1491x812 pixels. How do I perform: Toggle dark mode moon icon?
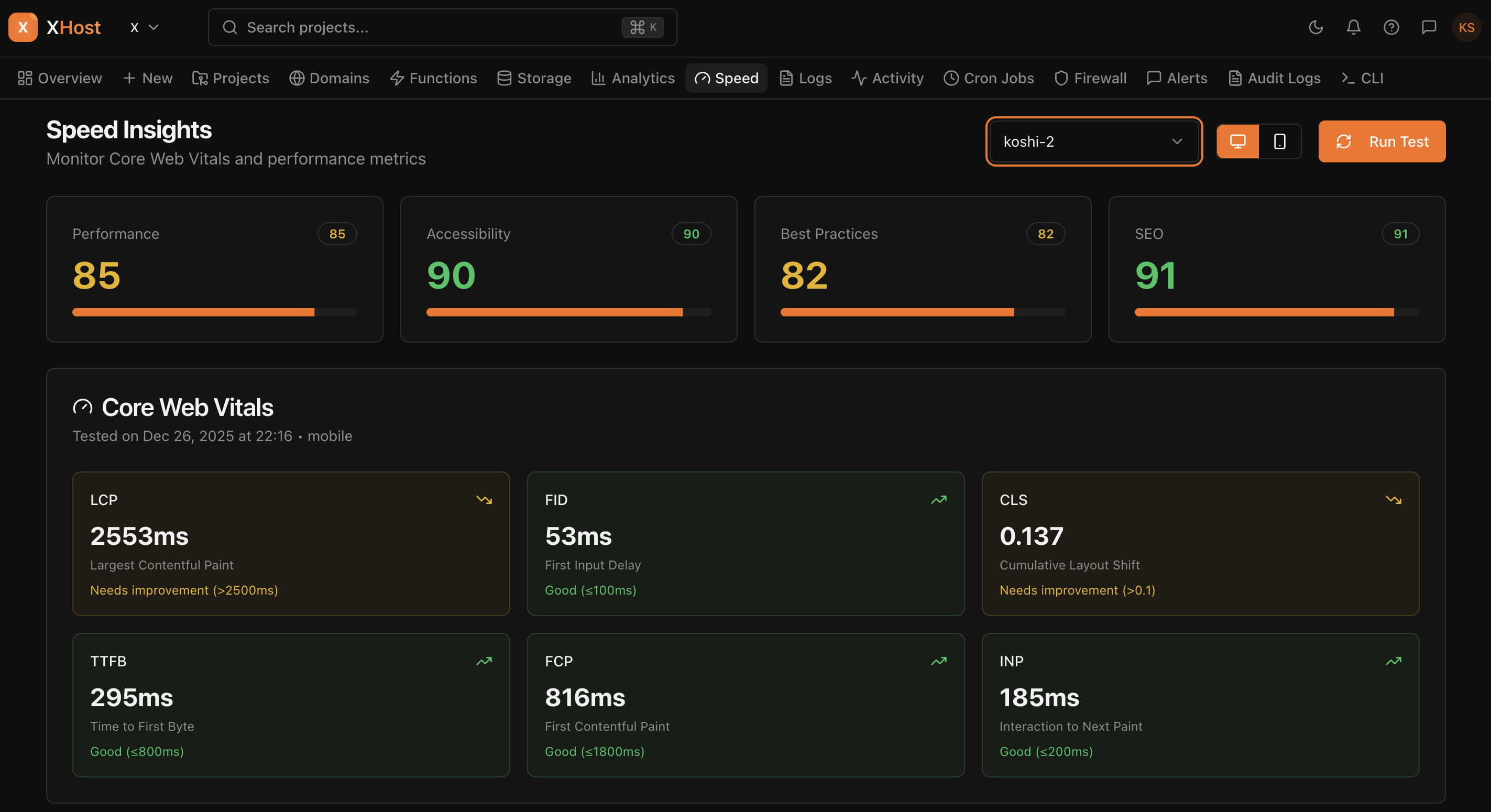tap(1315, 27)
